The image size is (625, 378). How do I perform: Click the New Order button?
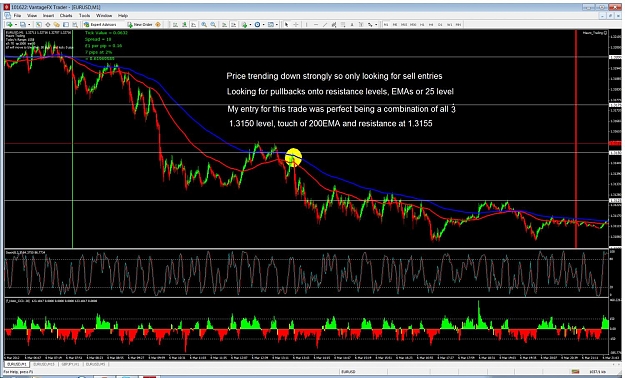click(140, 25)
